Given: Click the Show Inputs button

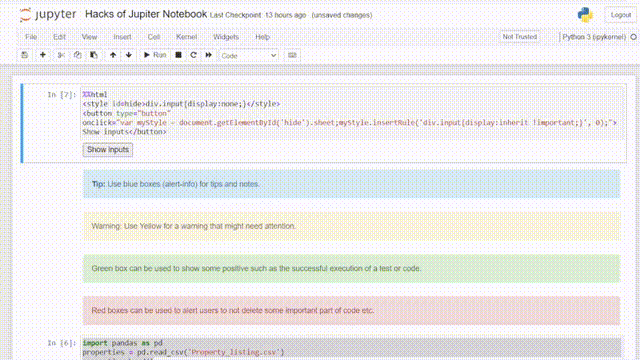Looking at the screenshot, I should click(x=108, y=150).
